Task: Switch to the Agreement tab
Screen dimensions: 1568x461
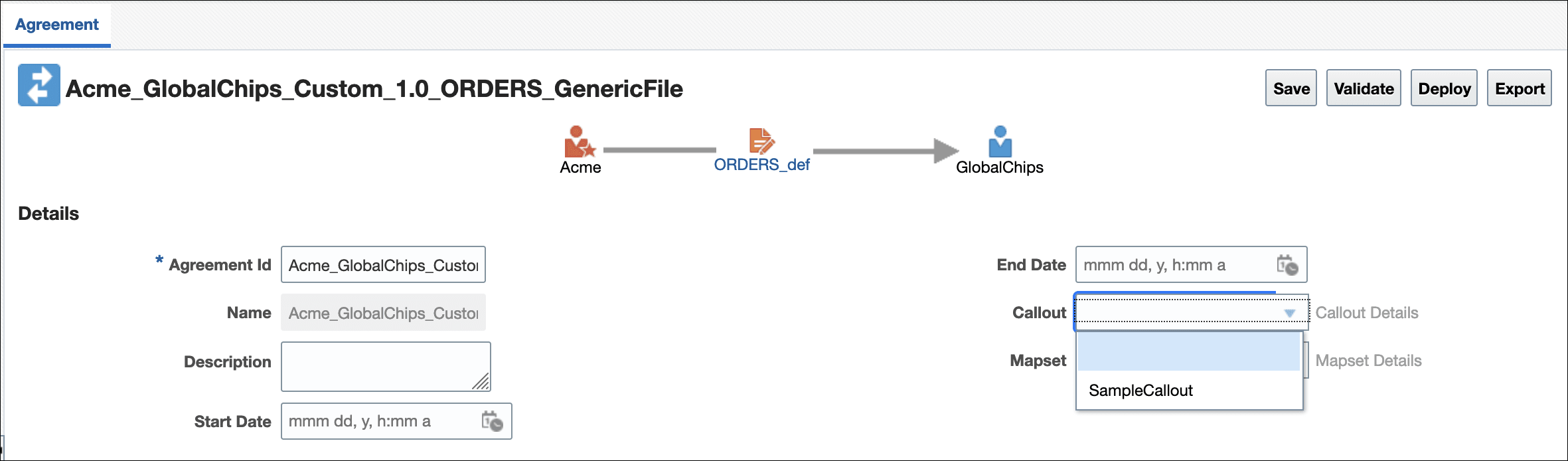Action: coord(57,25)
